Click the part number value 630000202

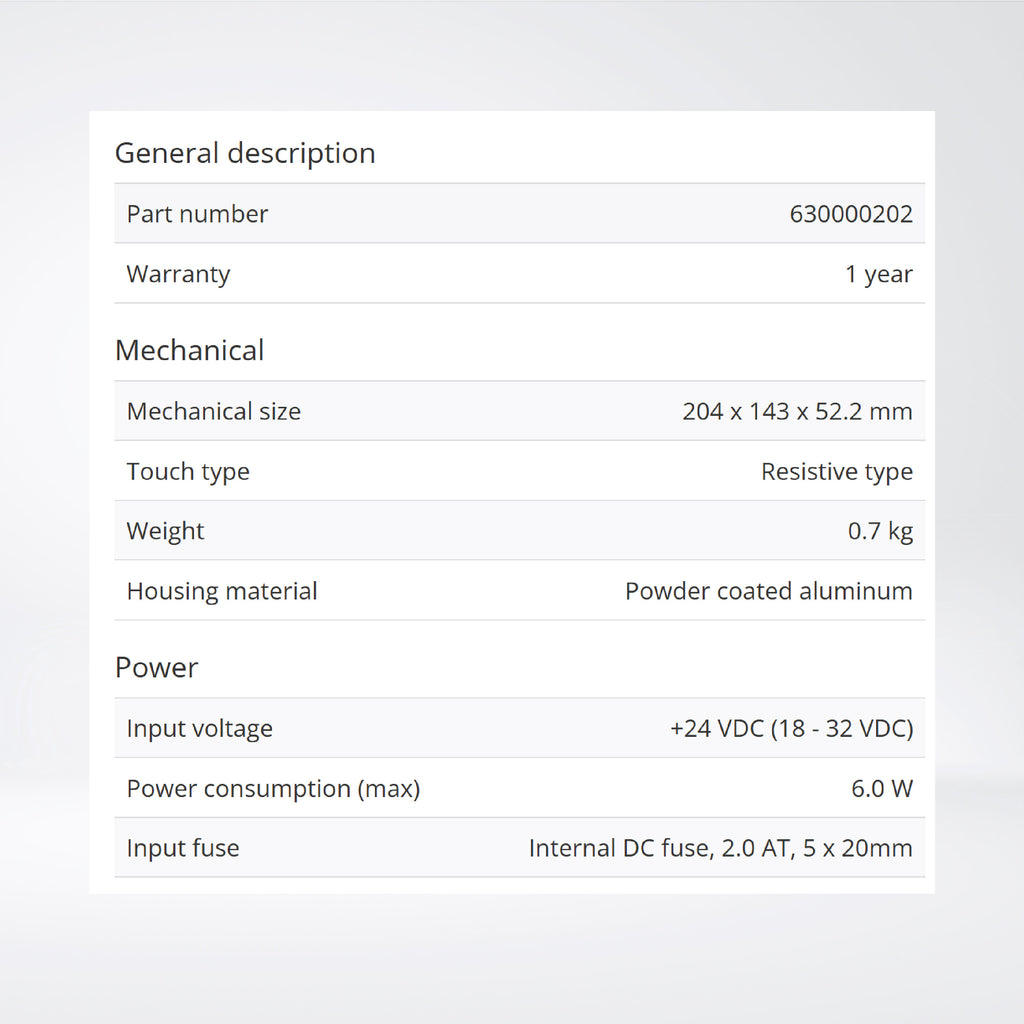pyautogui.click(x=851, y=214)
